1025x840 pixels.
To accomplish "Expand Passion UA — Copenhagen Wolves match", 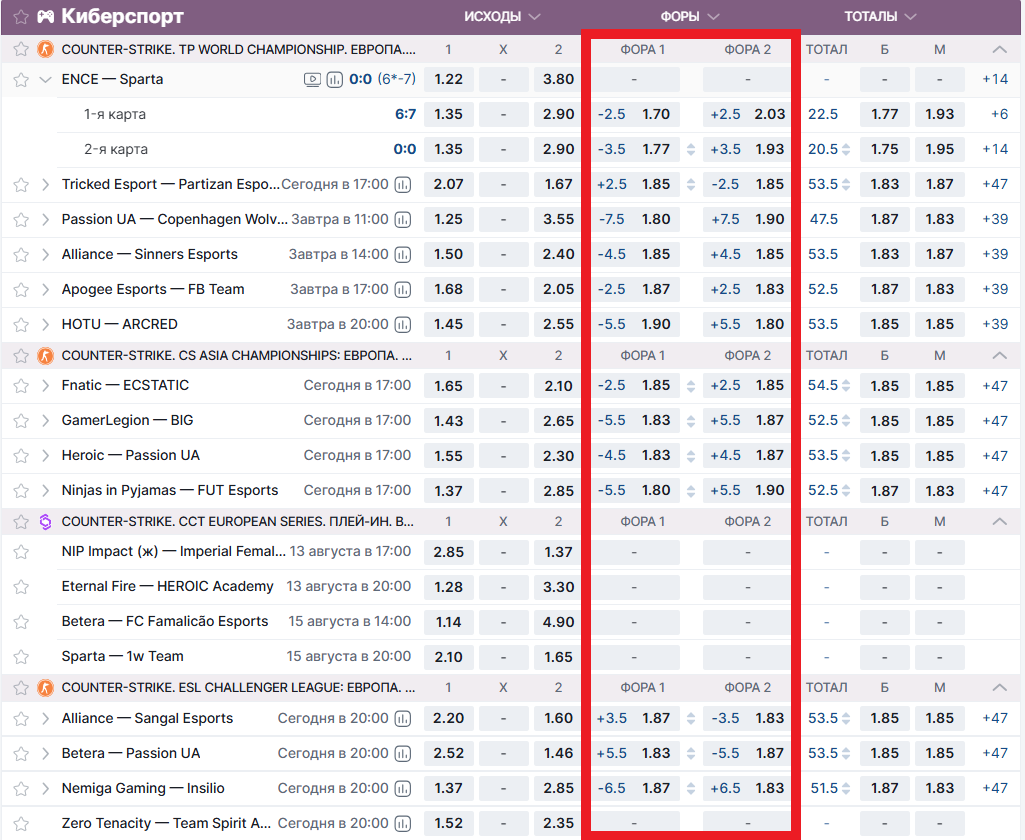I will click(x=45, y=220).
